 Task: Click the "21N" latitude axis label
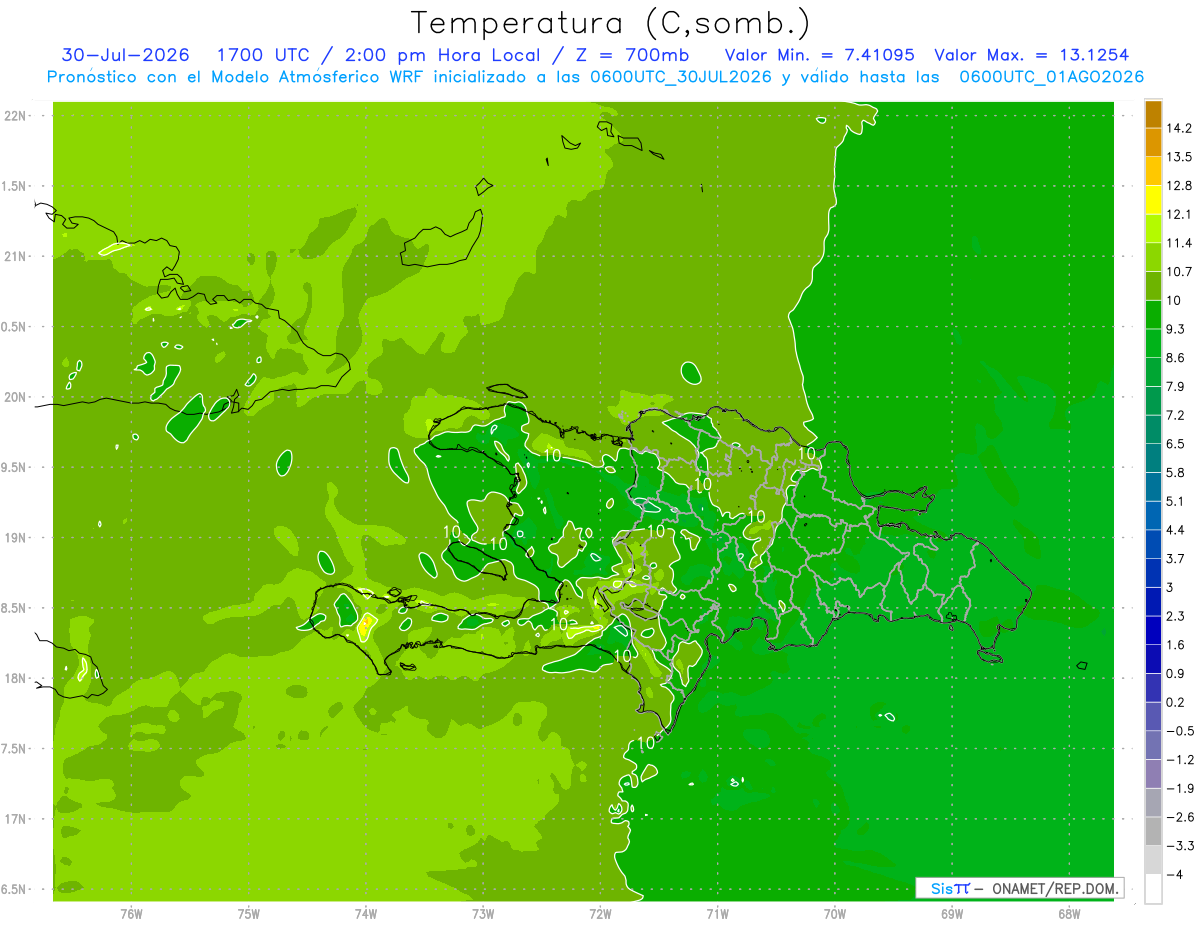[15, 256]
